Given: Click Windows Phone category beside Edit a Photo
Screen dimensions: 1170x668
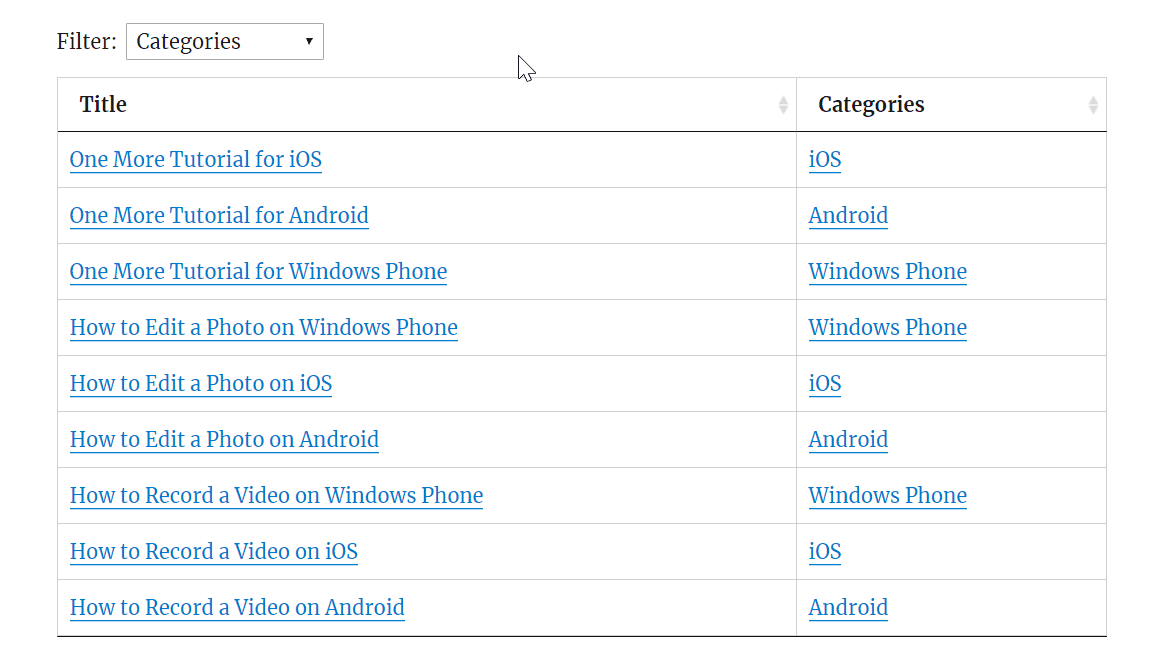Looking at the screenshot, I should 887,328.
